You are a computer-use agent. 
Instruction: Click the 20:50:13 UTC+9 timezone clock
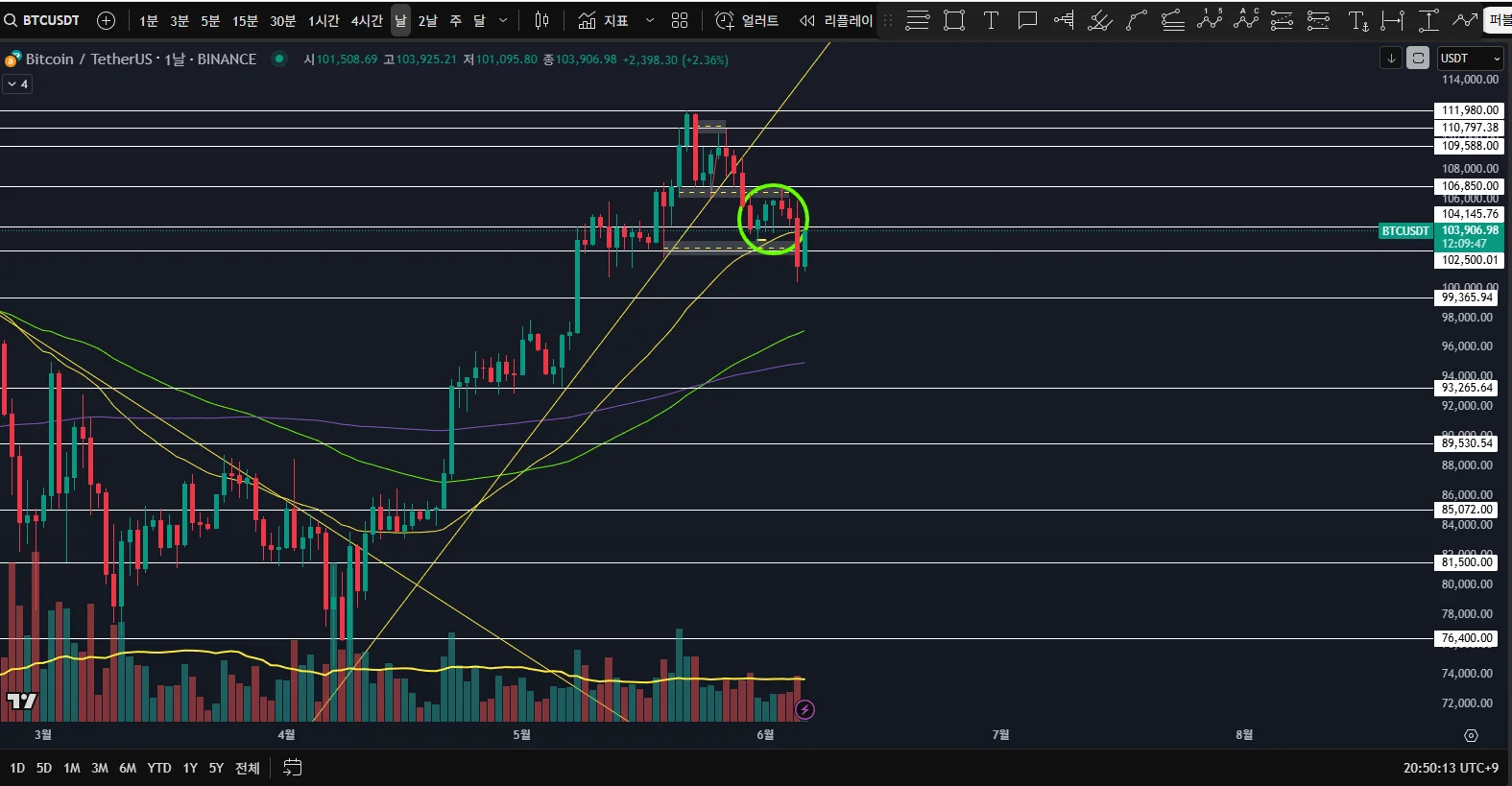(x=1451, y=768)
